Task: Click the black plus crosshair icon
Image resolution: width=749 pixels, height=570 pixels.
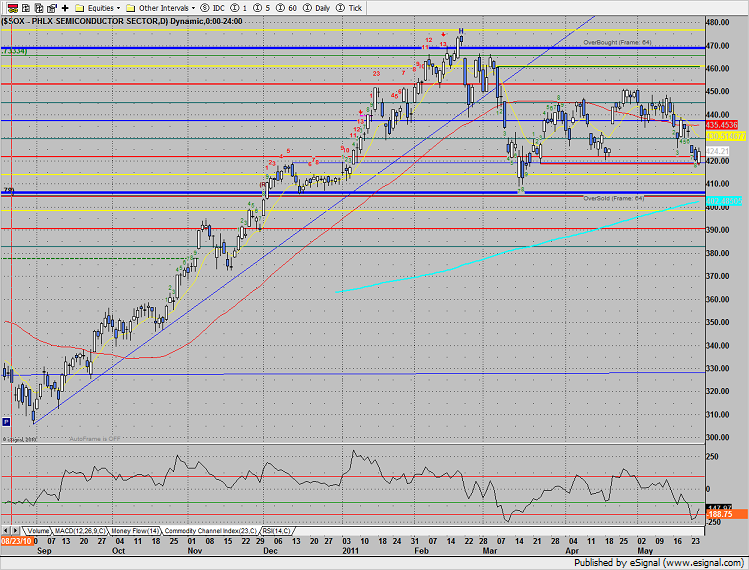Action: click(65, 8)
